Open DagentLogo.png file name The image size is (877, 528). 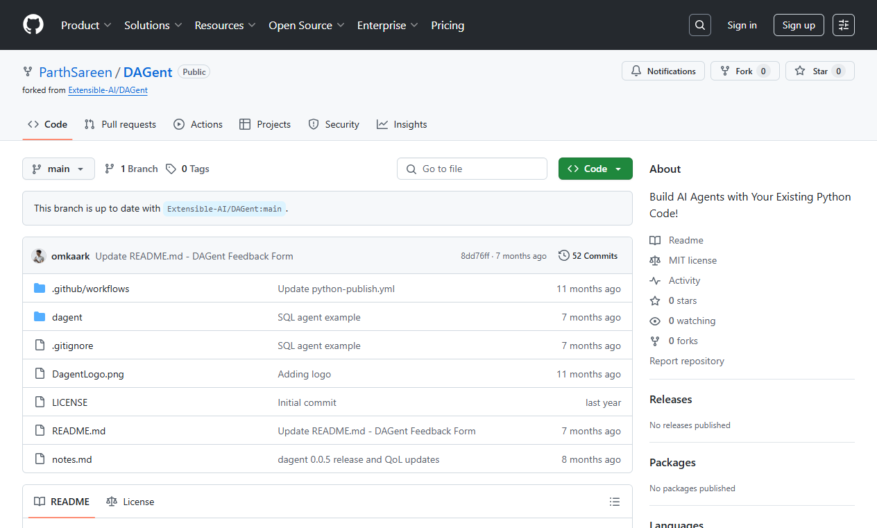(x=88, y=374)
